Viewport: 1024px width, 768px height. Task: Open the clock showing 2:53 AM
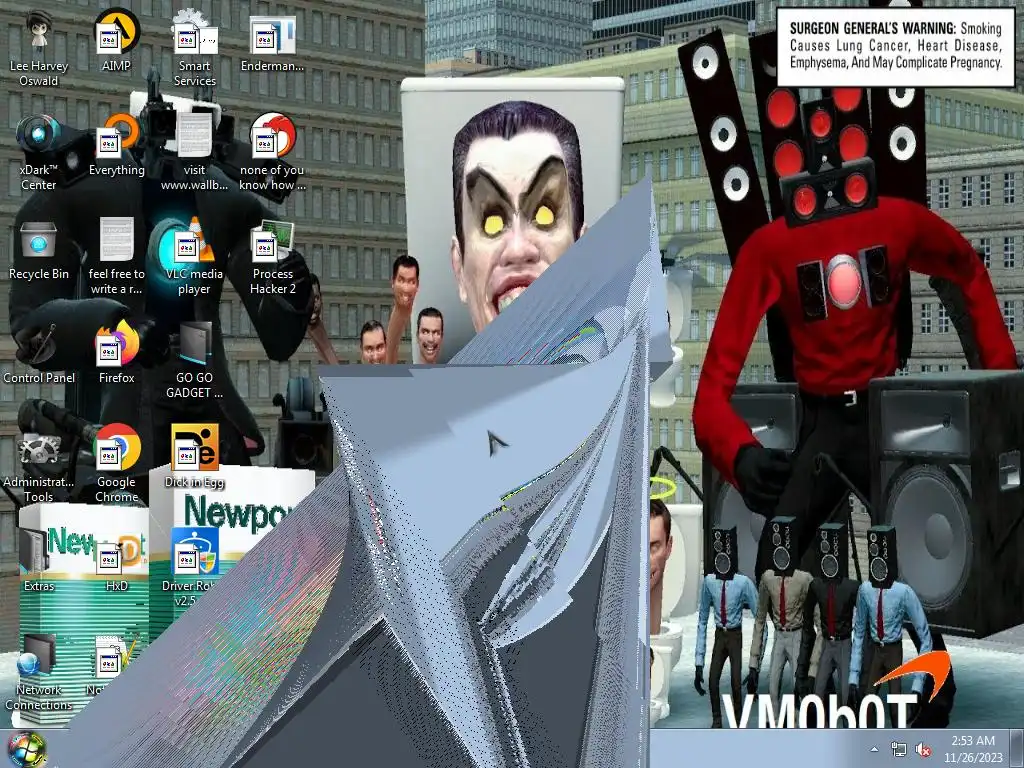(973, 749)
